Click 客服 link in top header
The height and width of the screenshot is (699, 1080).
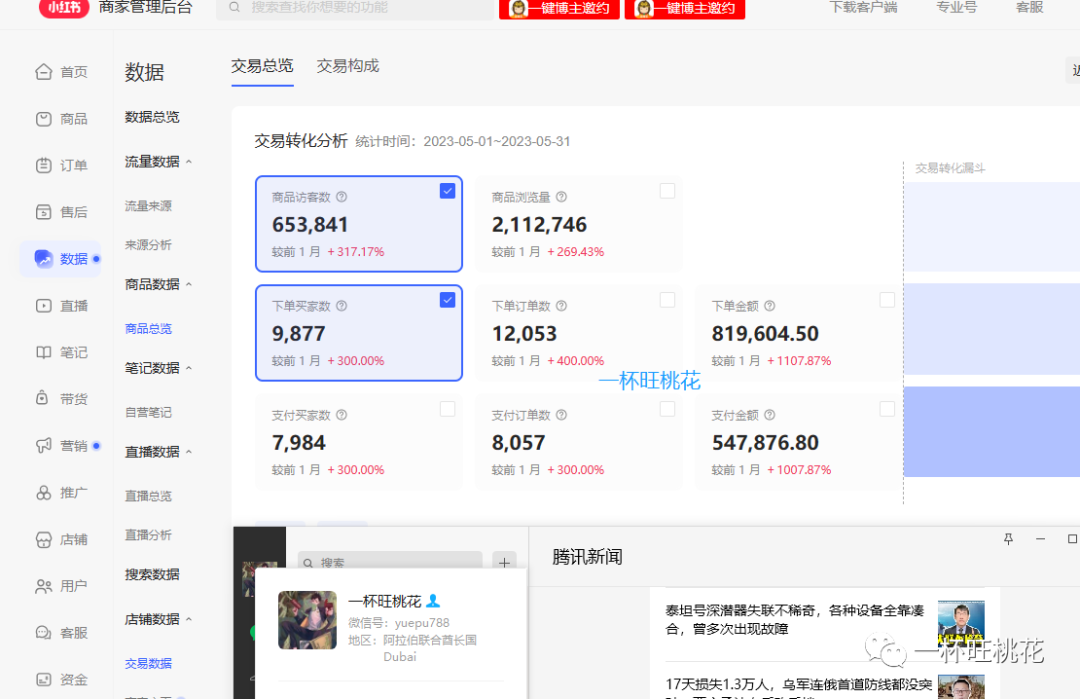click(x=1030, y=7)
